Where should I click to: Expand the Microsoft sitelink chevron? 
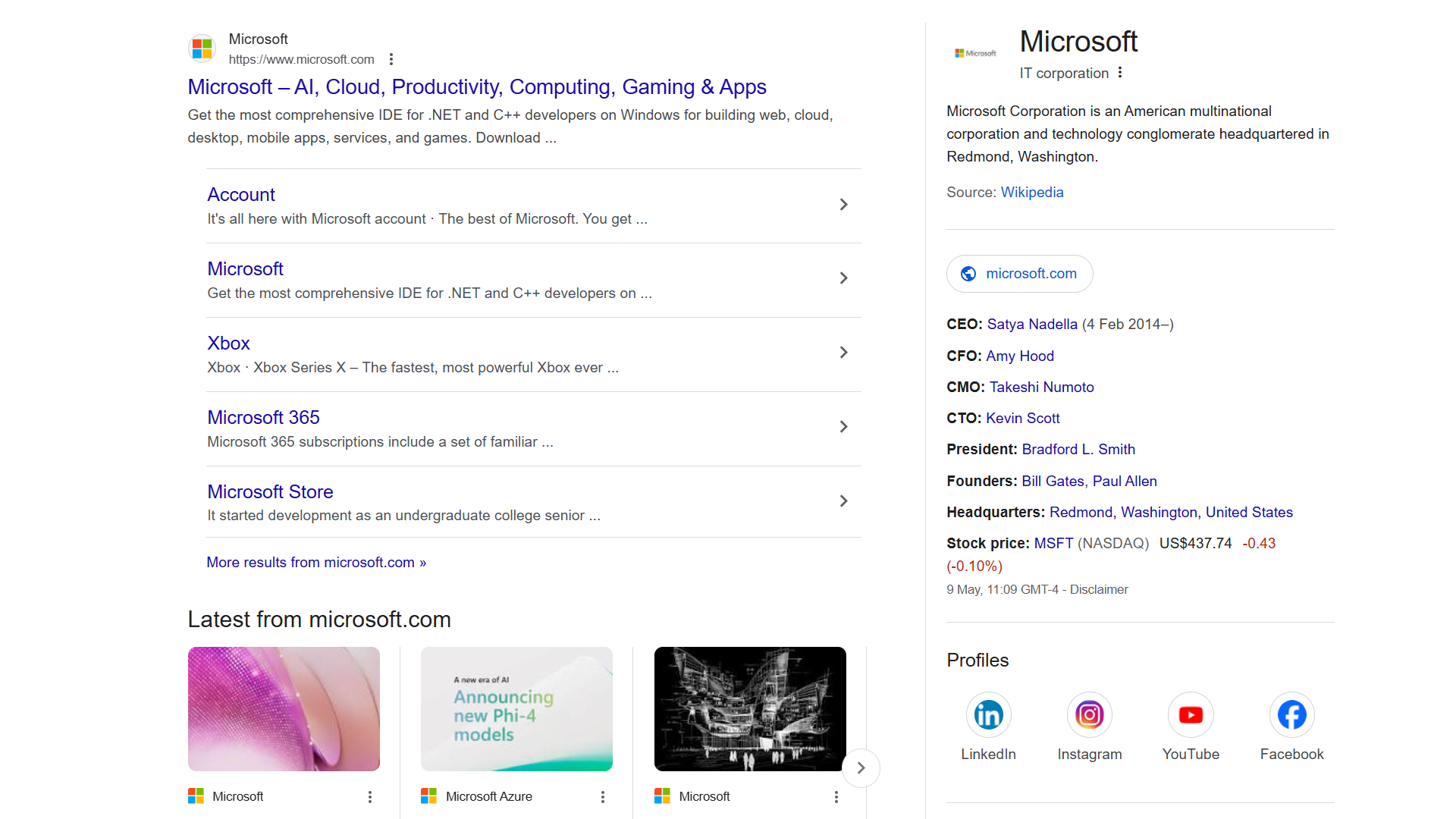pos(843,278)
